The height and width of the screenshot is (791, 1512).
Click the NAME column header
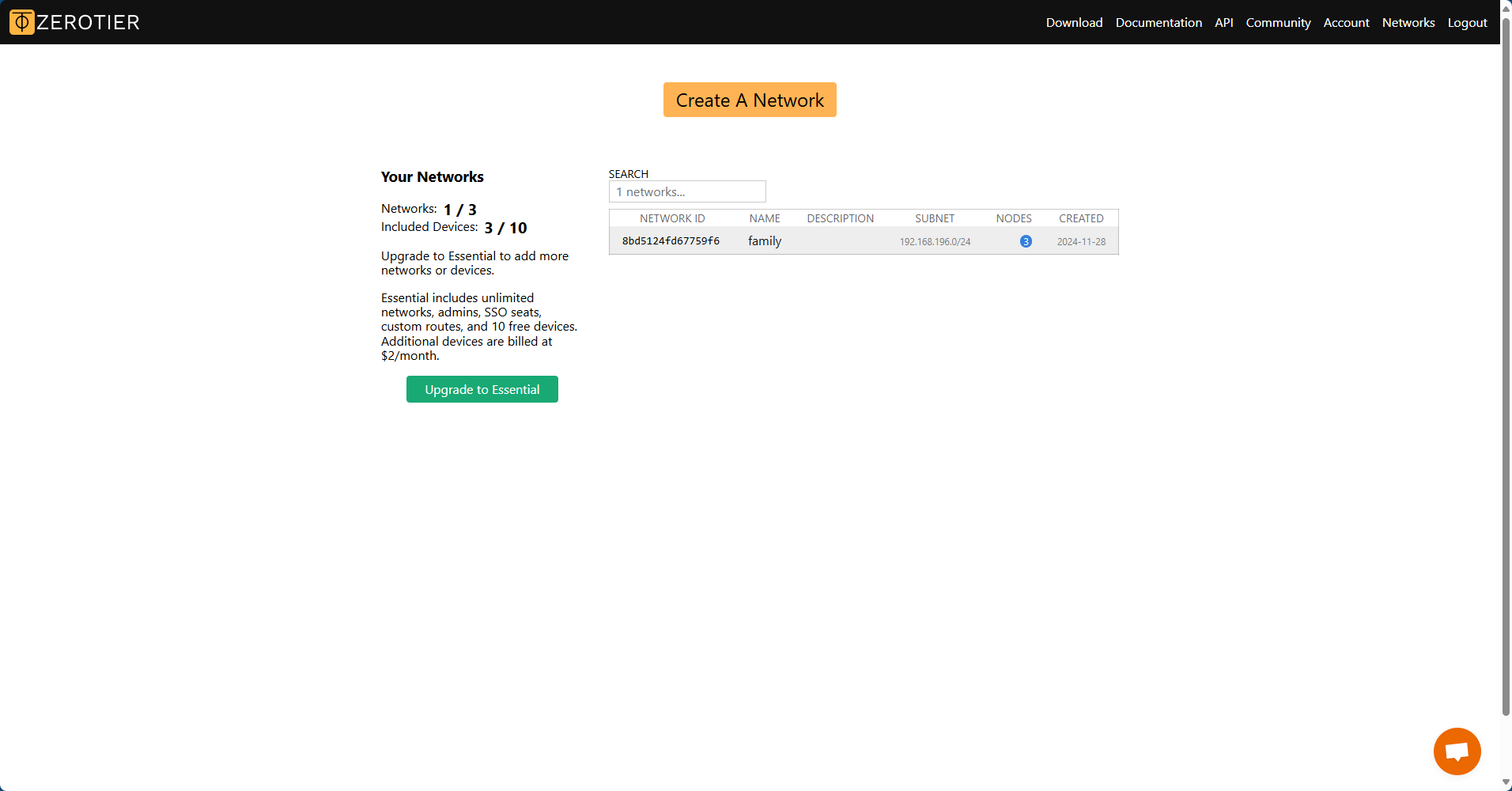[x=765, y=218]
